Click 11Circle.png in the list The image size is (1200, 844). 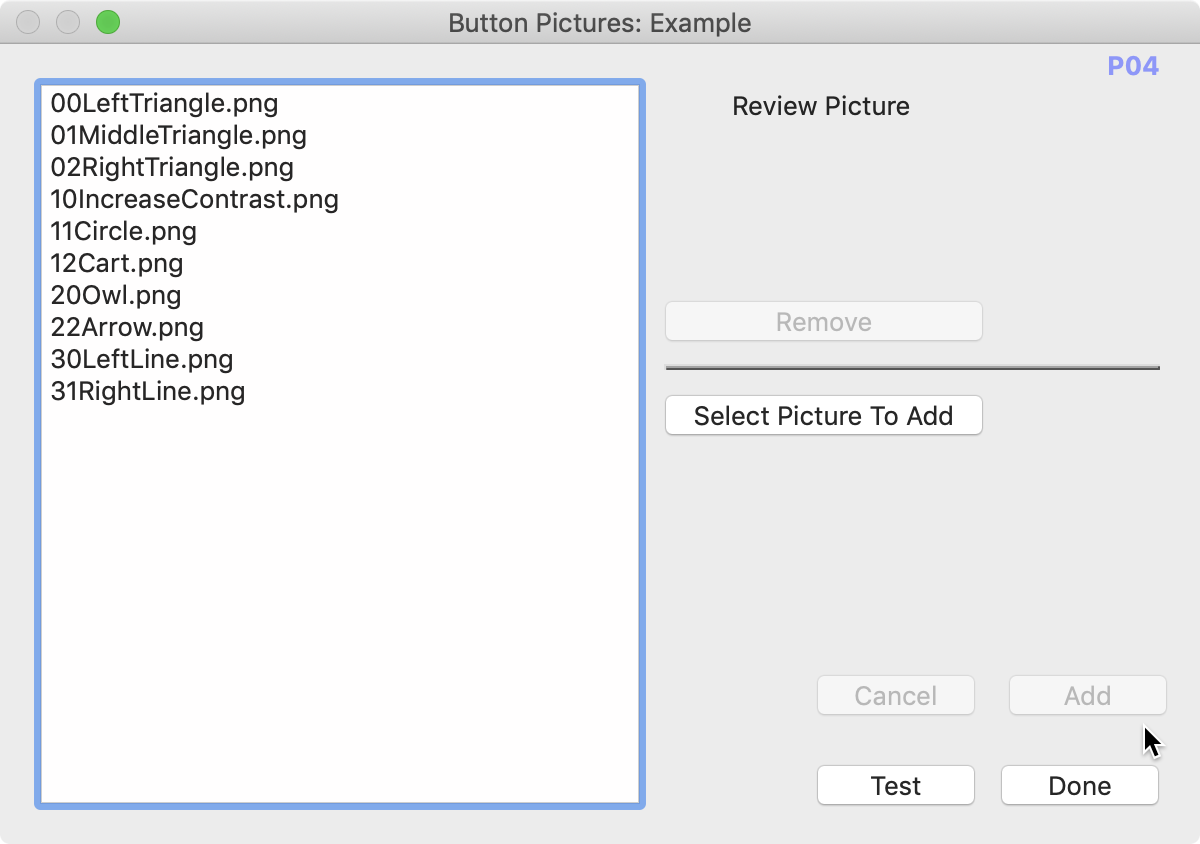(123, 232)
